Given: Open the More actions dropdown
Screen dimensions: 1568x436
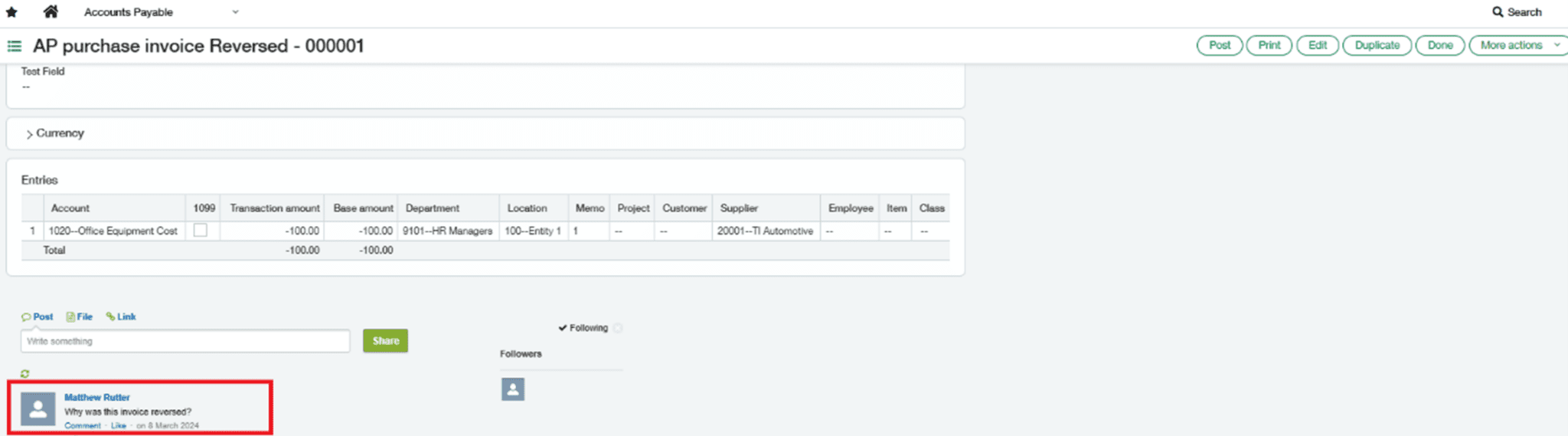Looking at the screenshot, I should (x=1519, y=45).
